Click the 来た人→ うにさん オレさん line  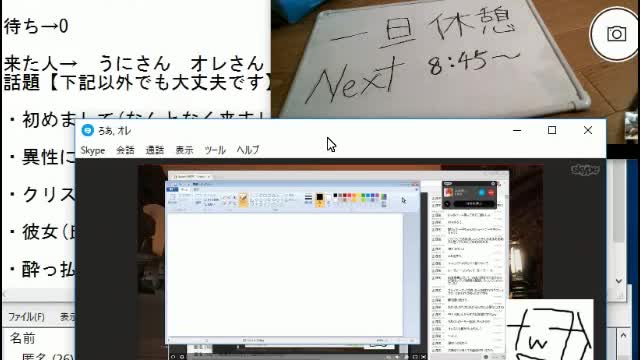pyautogui.click(x=134, y=64)
